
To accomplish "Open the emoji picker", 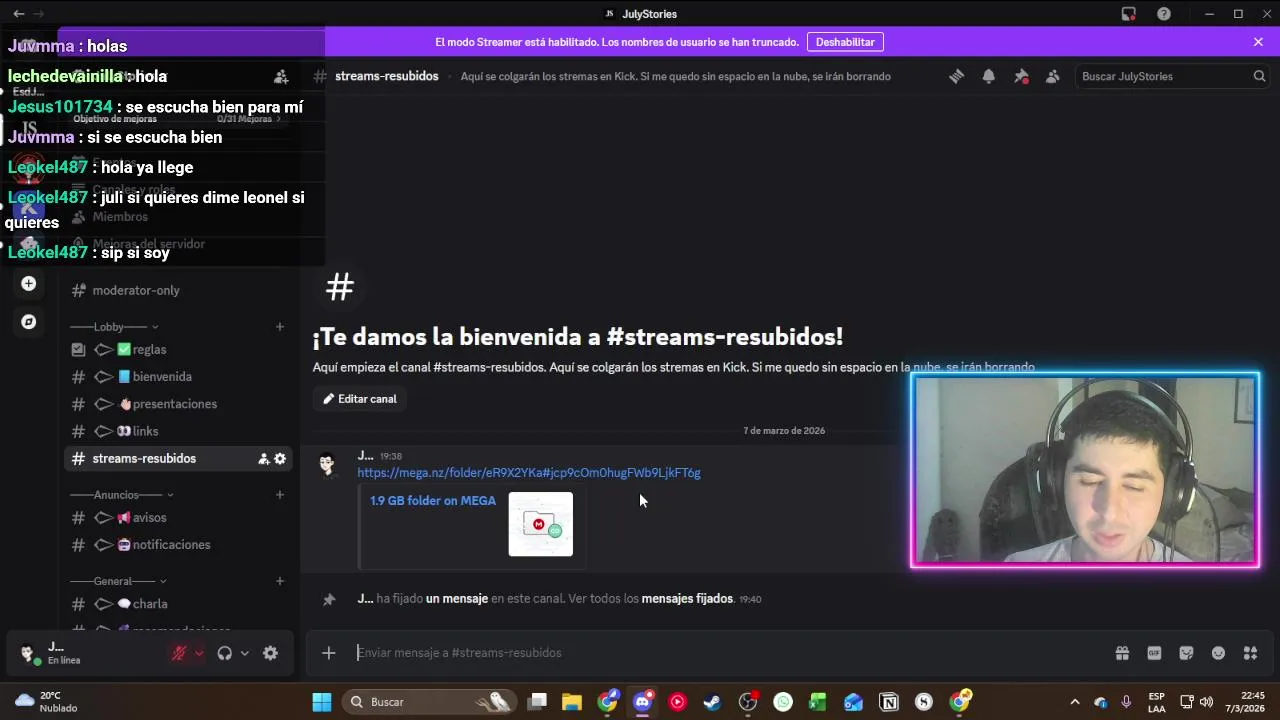I will click(1218, 653).
